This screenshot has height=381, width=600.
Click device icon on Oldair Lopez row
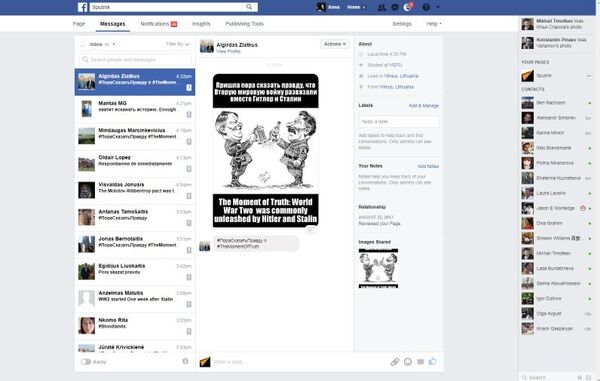click(x=189, y=169)
